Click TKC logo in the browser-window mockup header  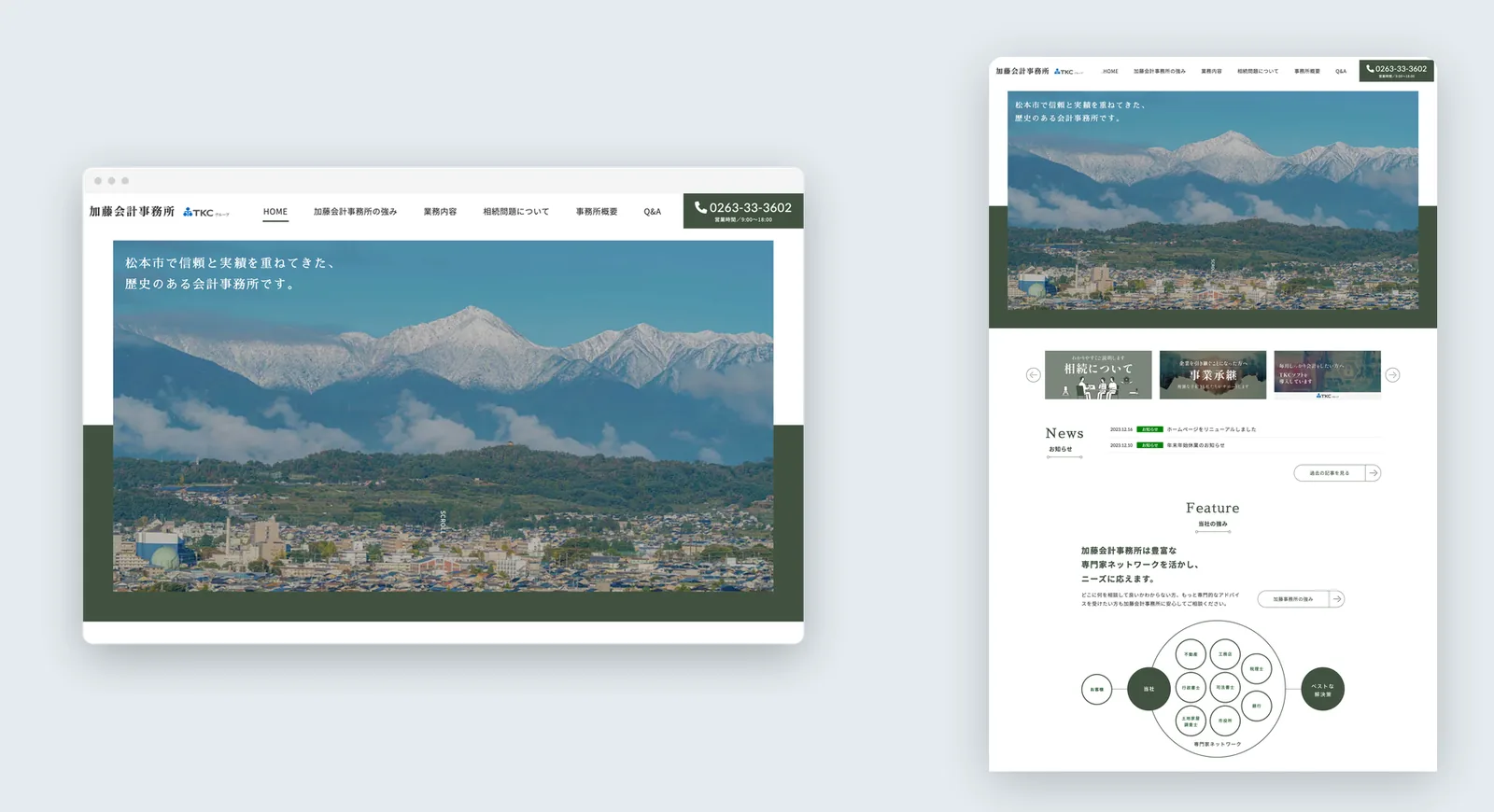pos(206,213)
